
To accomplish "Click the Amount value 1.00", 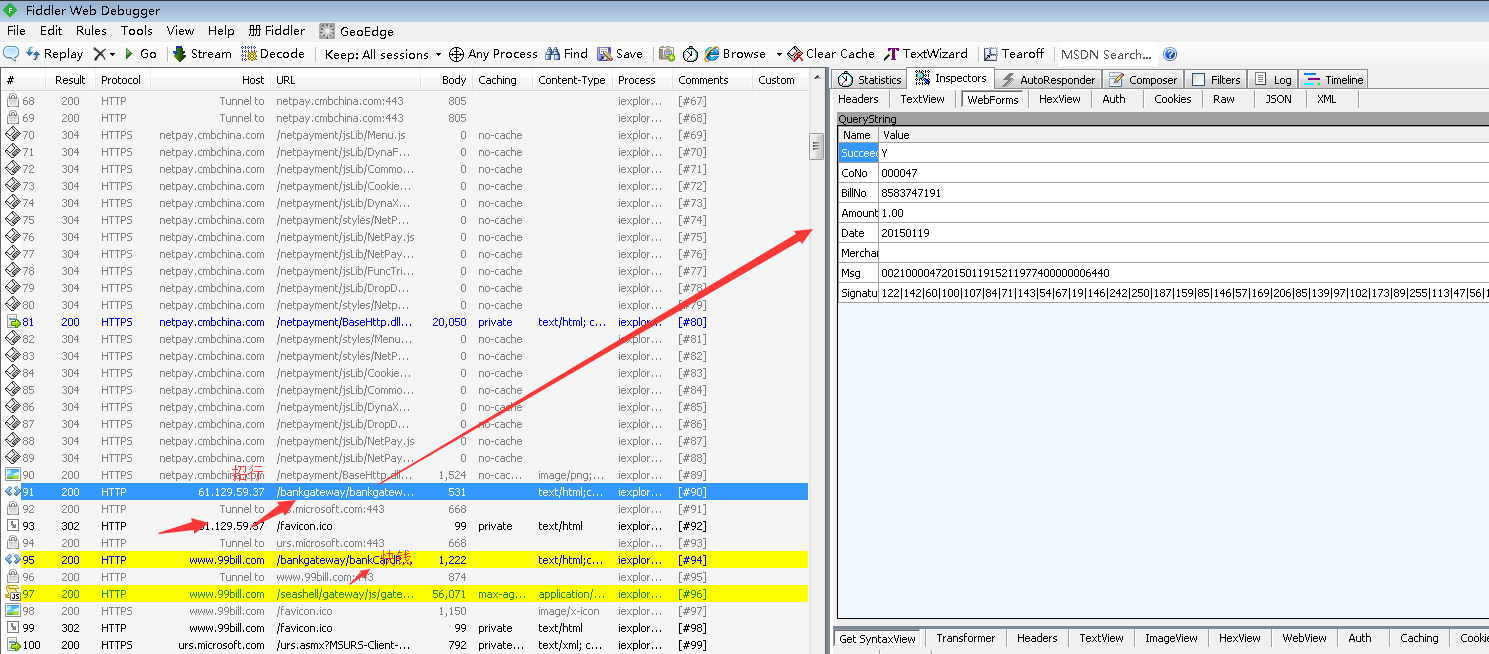I will coord(892,213).
